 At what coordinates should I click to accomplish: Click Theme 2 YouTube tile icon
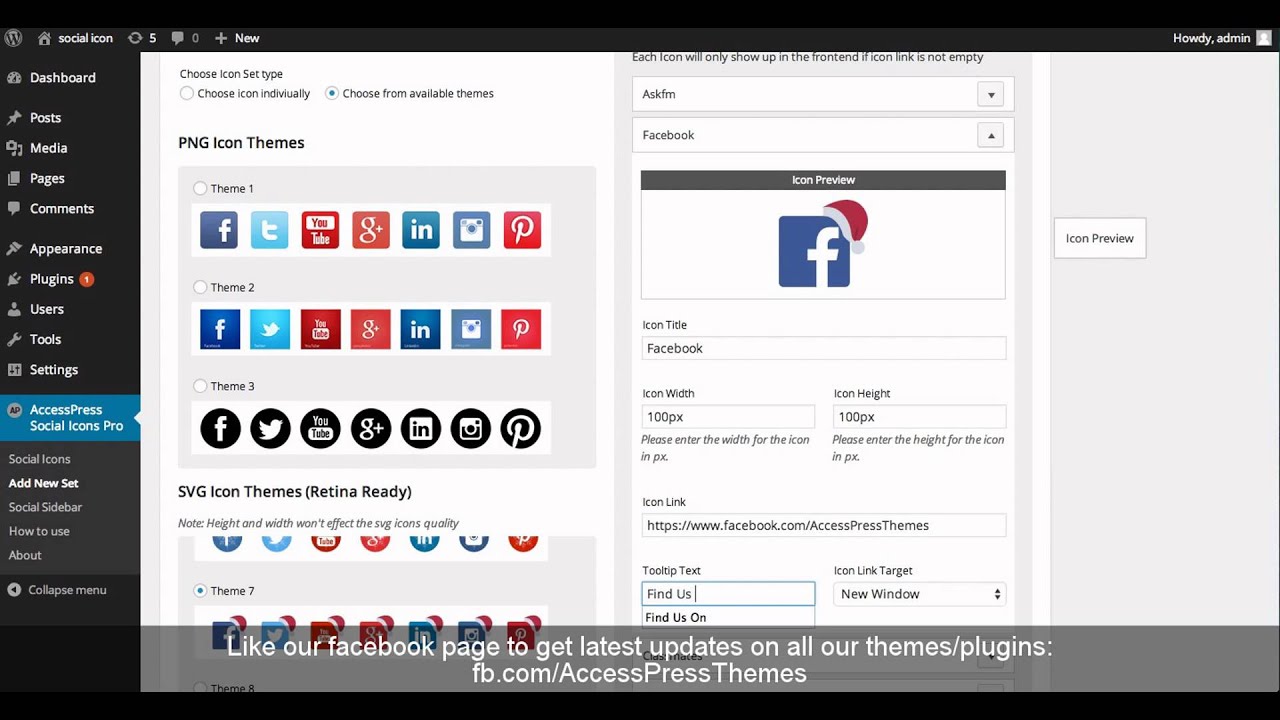pos(320,329)
